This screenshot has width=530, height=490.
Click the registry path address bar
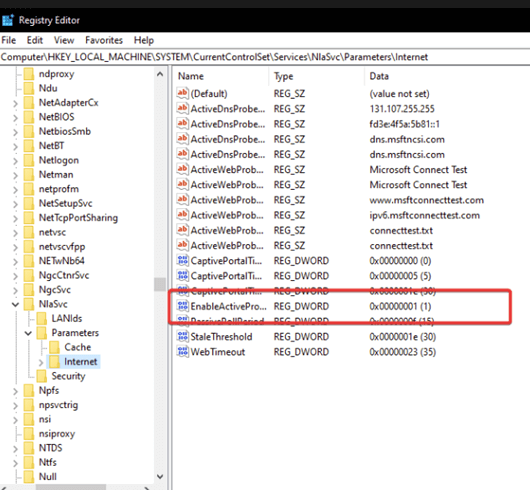[x=265, y=57]
